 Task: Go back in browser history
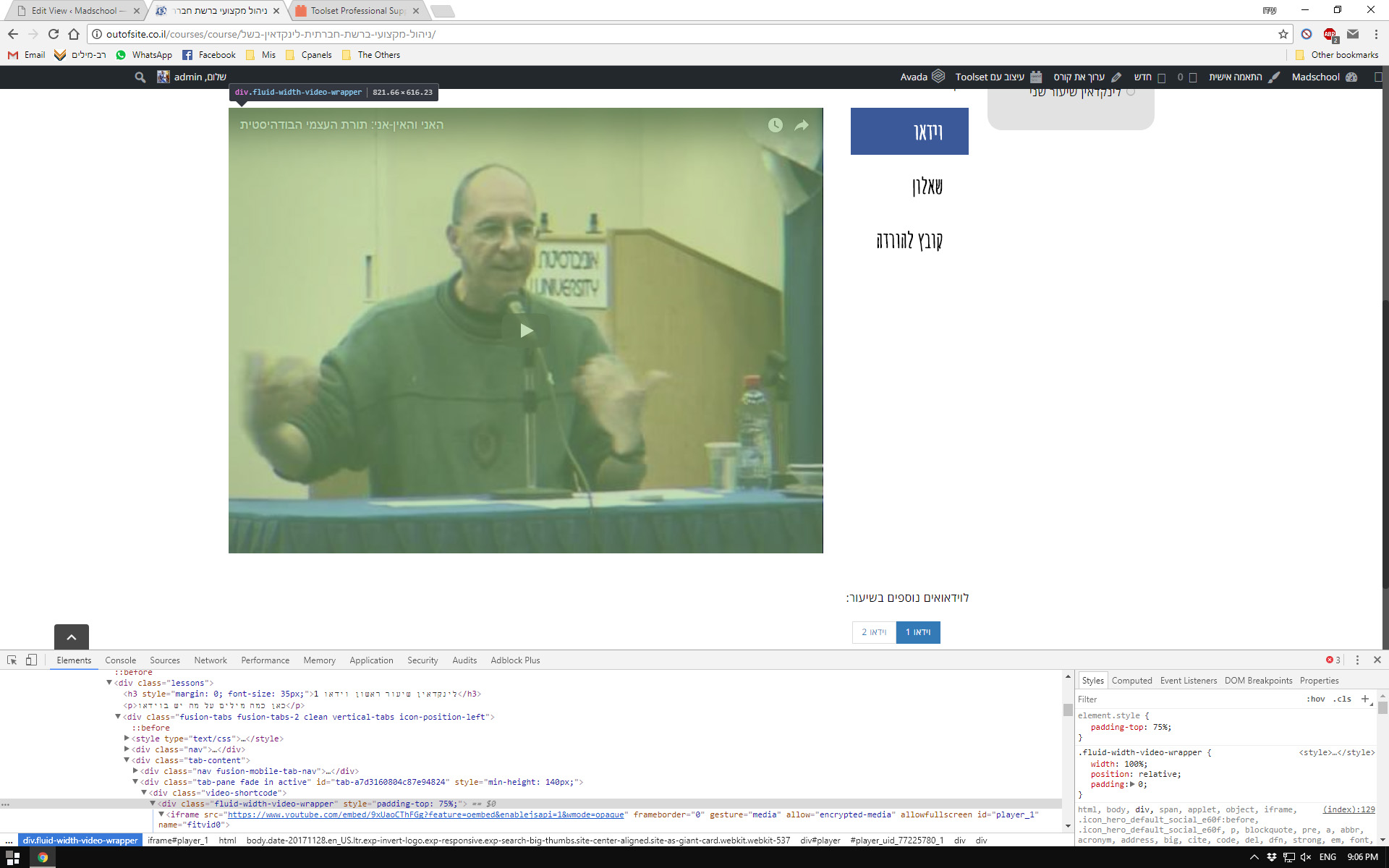tap(13, 34)
